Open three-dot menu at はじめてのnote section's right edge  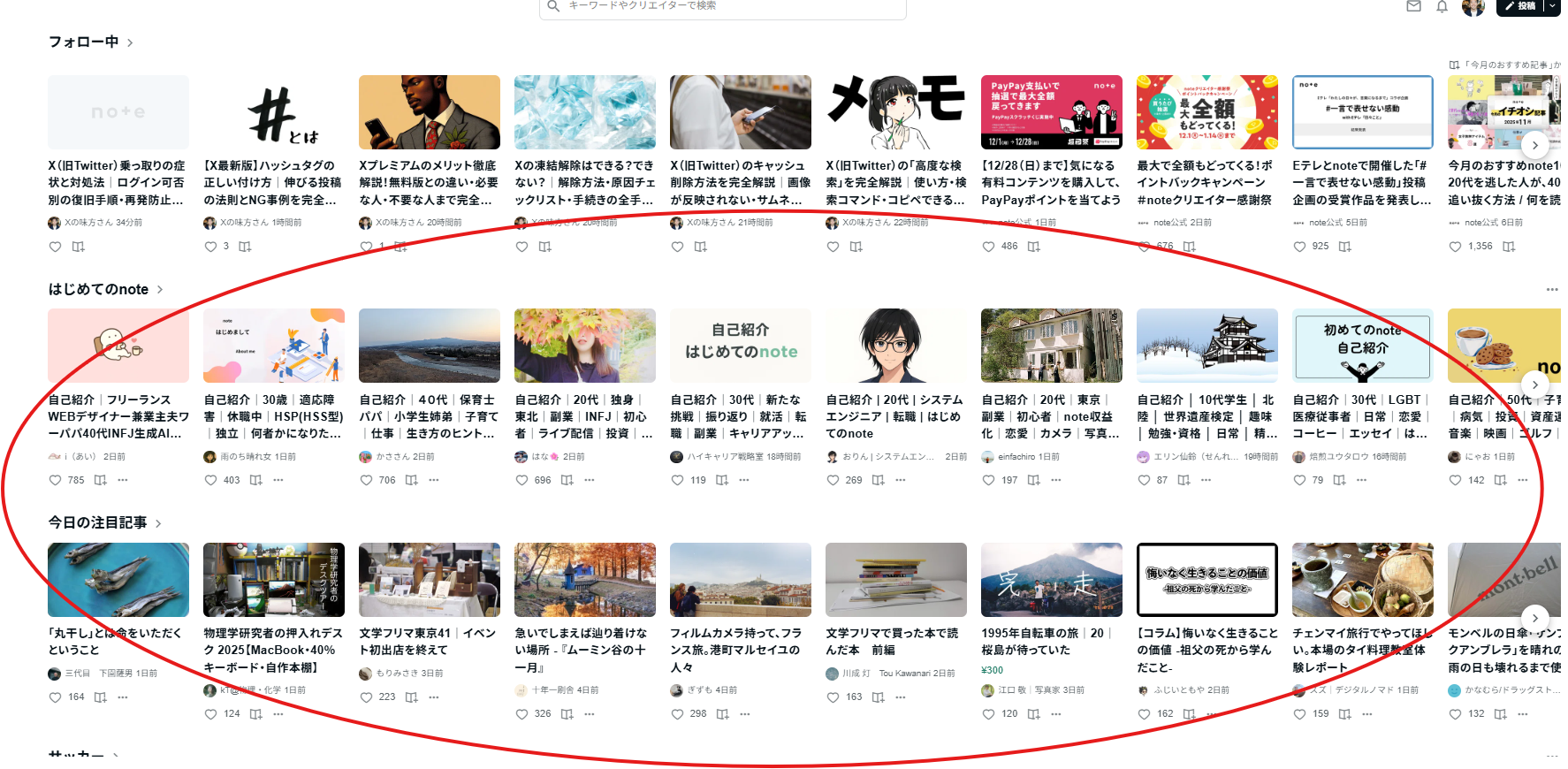pos(1551,290)
